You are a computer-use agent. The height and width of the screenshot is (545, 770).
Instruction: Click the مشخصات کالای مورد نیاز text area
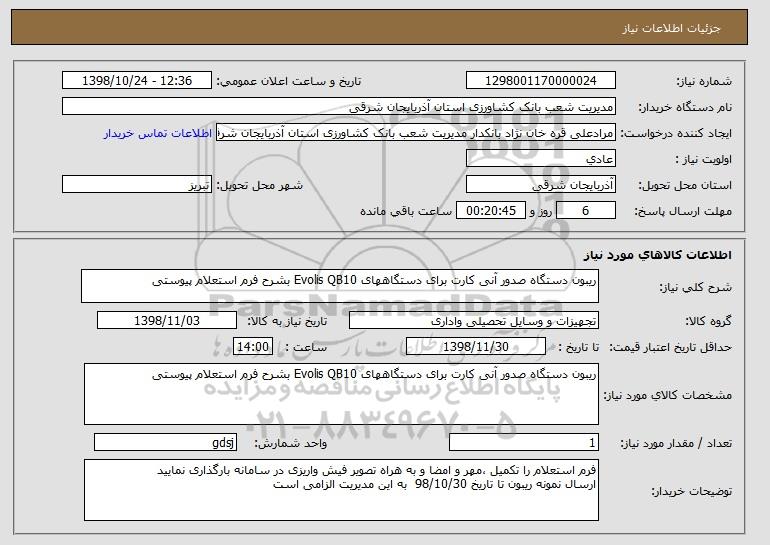point(341,394)
